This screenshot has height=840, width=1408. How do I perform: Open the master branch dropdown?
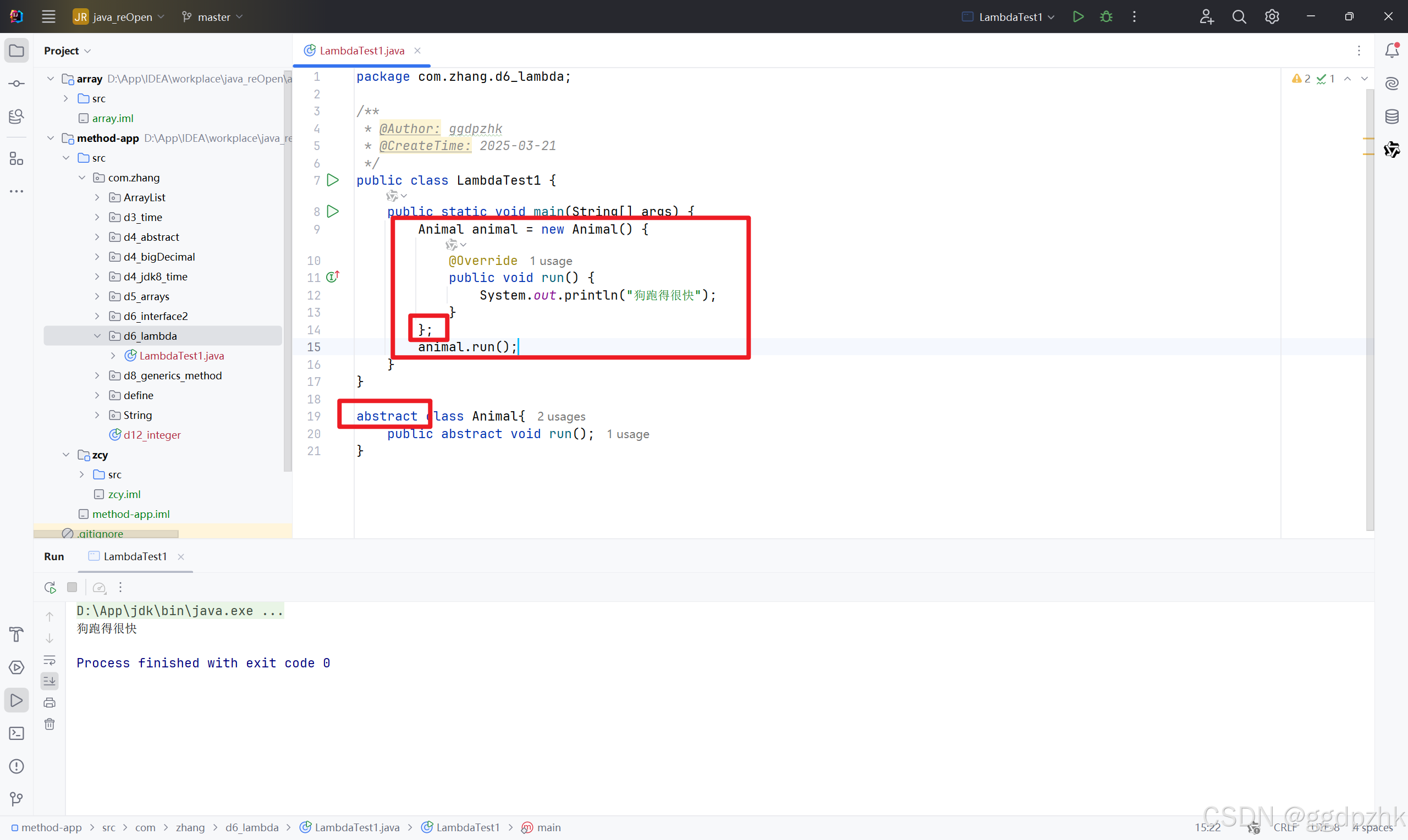click(213, 17)
